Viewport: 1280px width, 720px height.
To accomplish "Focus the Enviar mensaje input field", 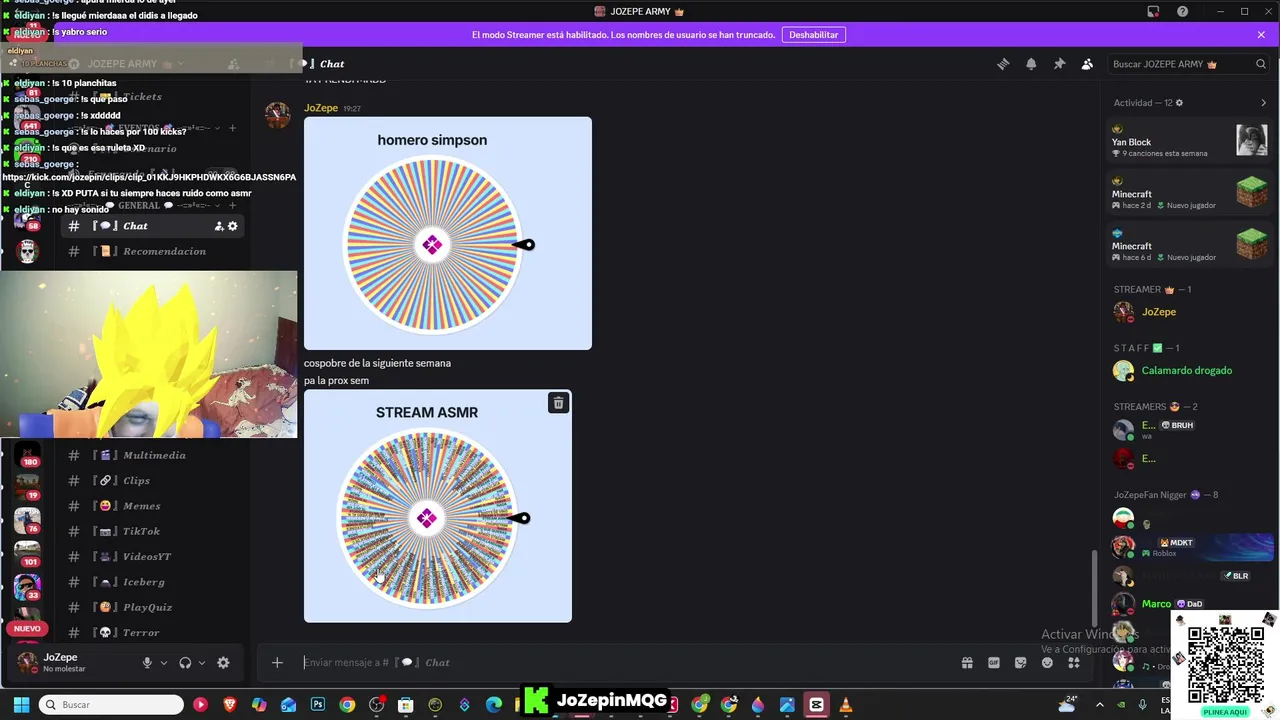I will pos(625,662).
